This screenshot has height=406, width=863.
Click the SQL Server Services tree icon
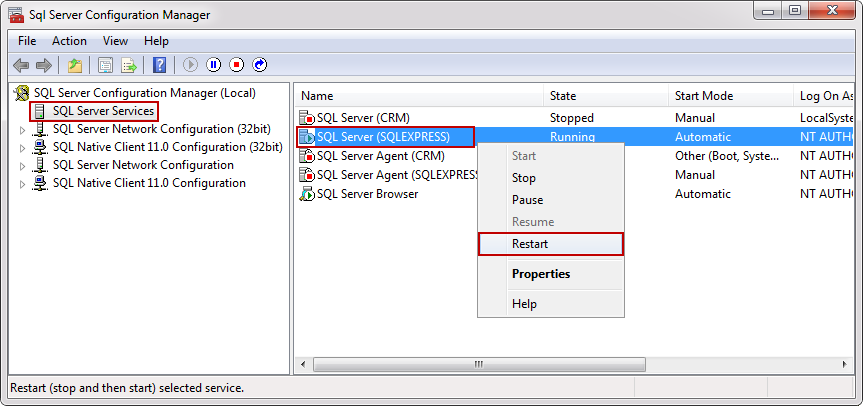[x=40, y=111]
